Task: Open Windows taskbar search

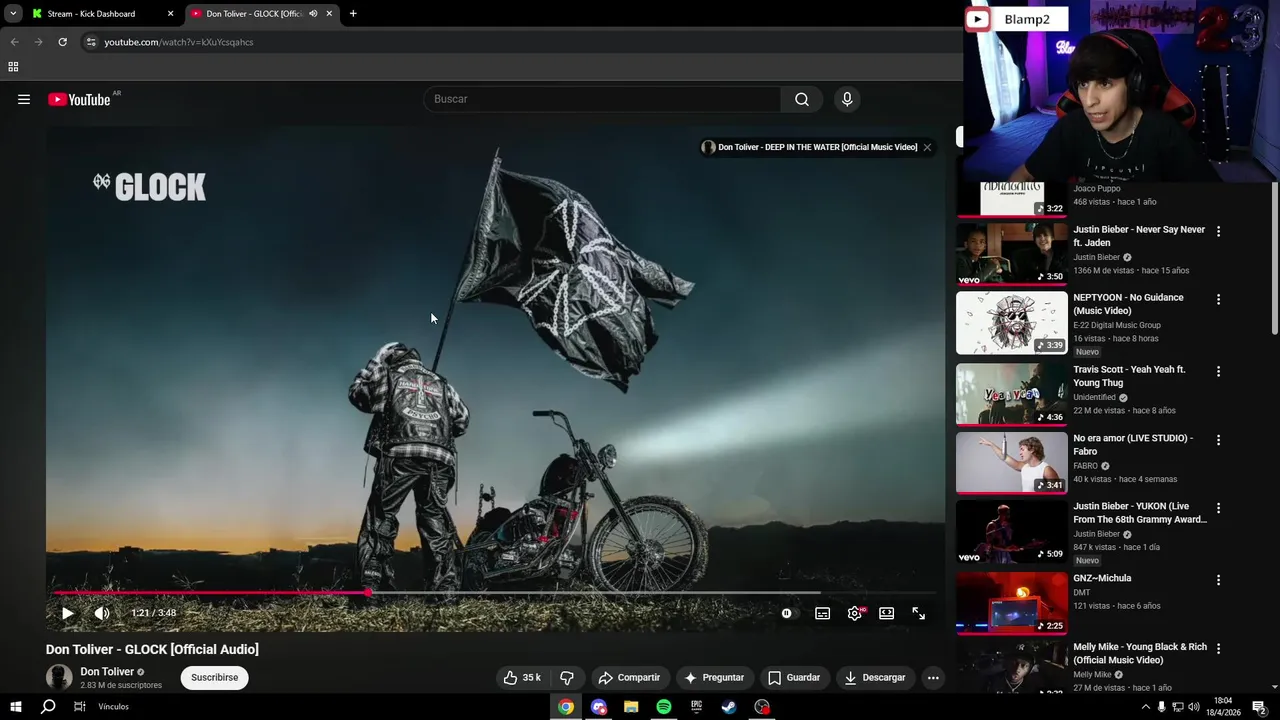Action: pyautogui.click(x=48, y=707)
